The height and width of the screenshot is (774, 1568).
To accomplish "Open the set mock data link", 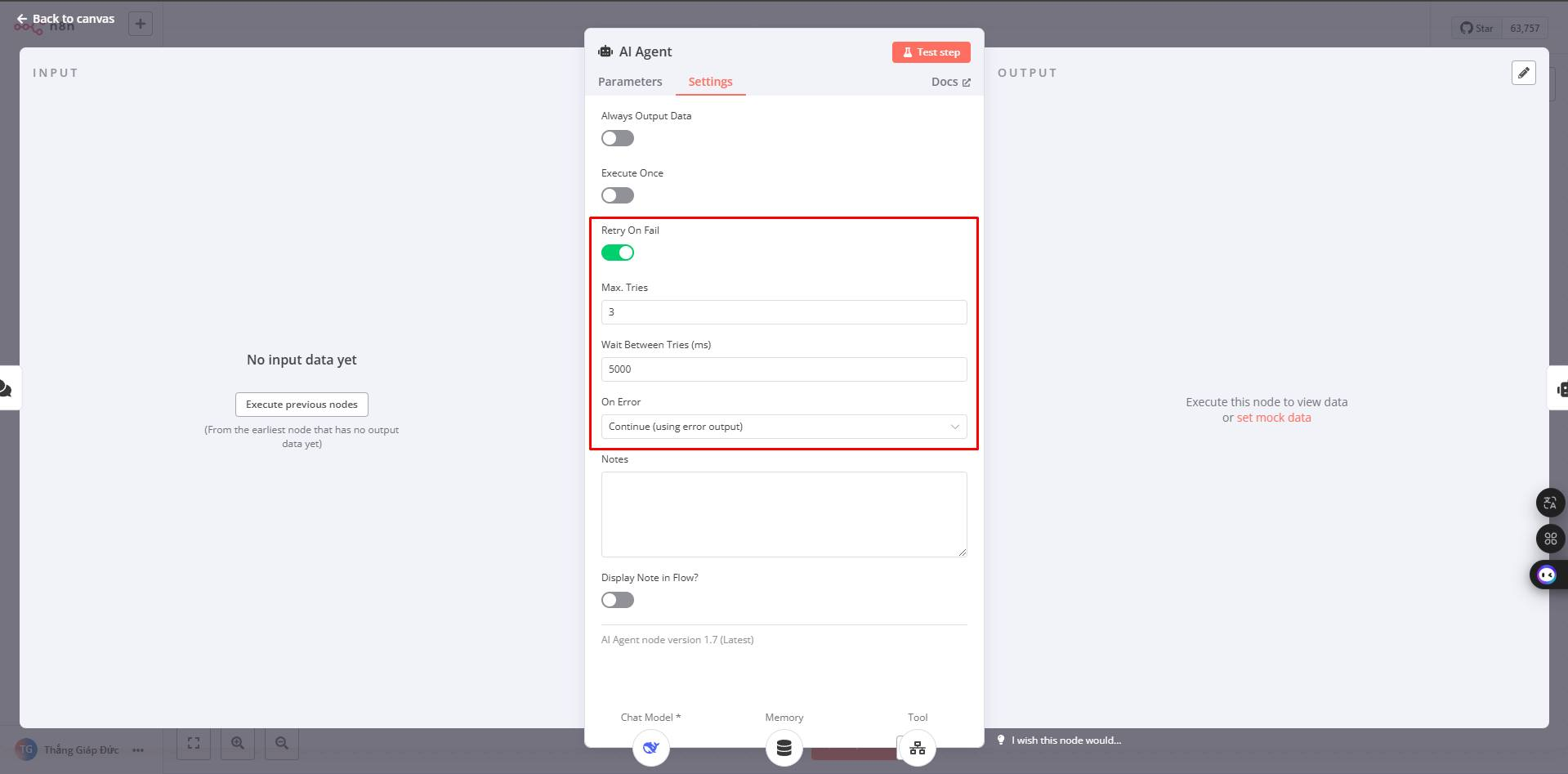I will click(1273, 418).
